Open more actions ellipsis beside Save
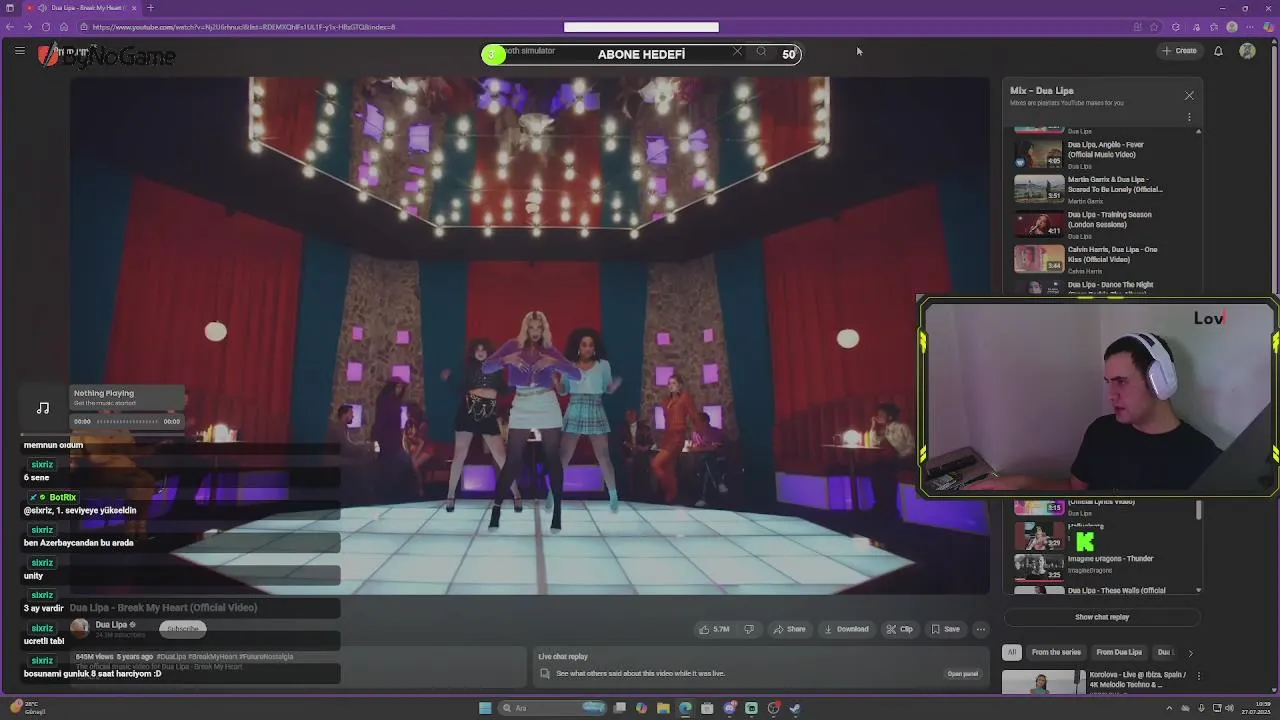The height and width of the screenshot is (720, 1280). click(x=981, y=629)
